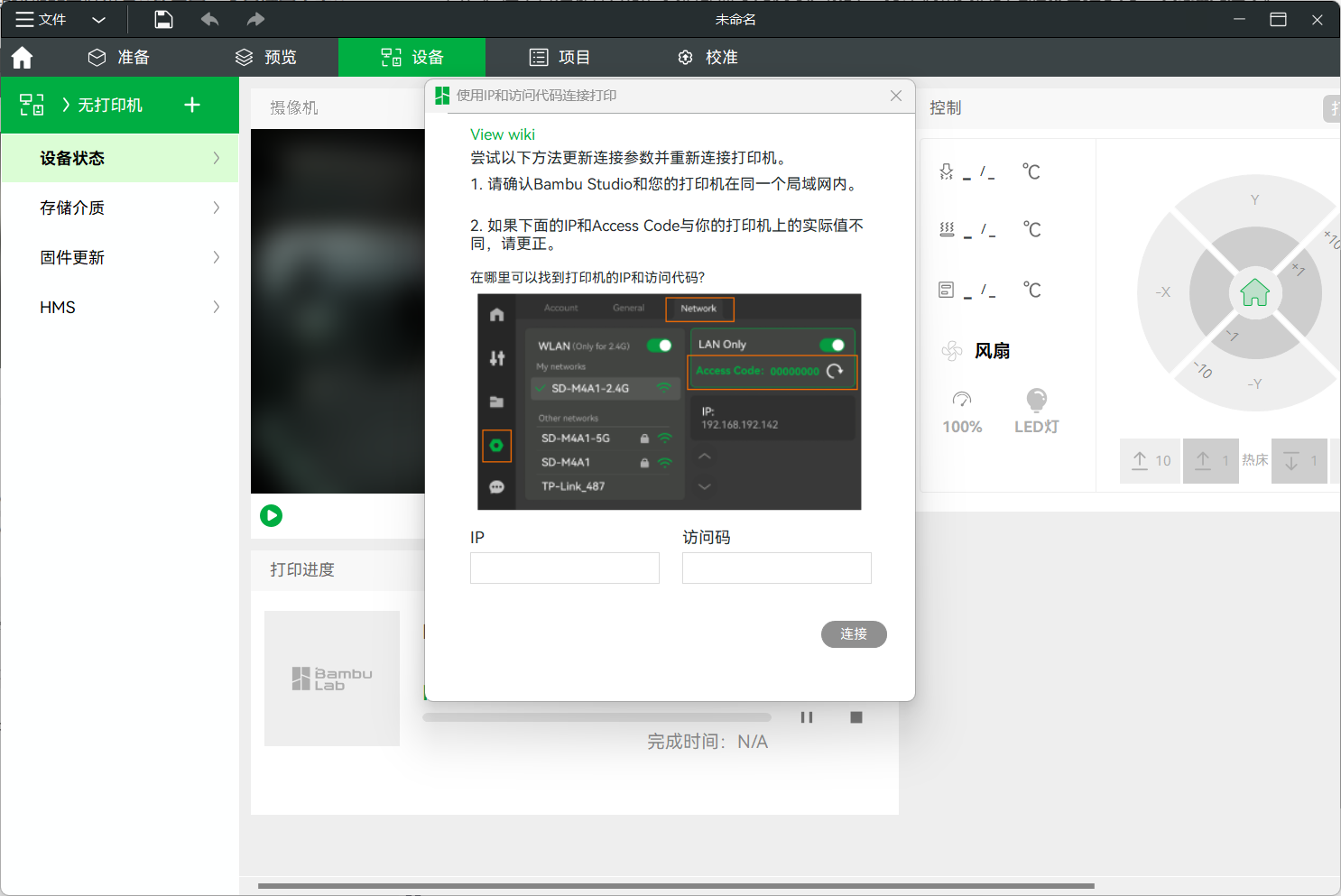Stop the print with the stop icon
The width and height of the screenshot is (1341, 896).
click(x=856, y=717)
